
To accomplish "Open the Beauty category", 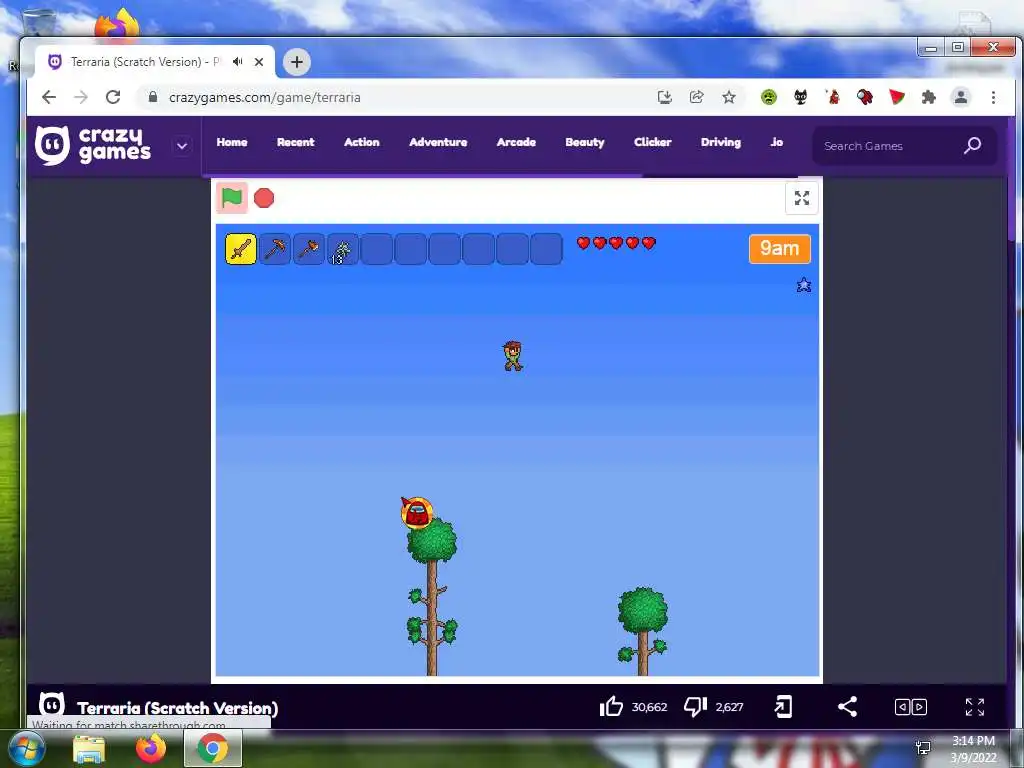I will 584,142.
